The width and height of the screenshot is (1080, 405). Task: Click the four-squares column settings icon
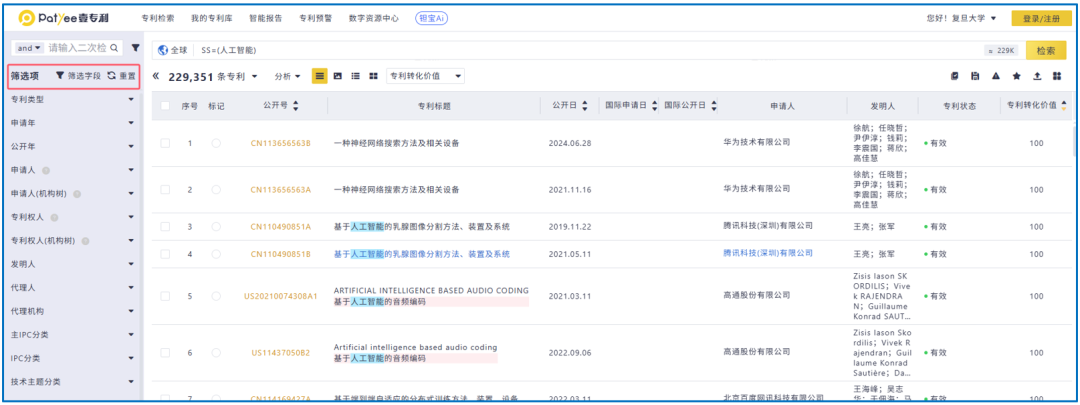pyautogui.click(x=1057, y=76)
